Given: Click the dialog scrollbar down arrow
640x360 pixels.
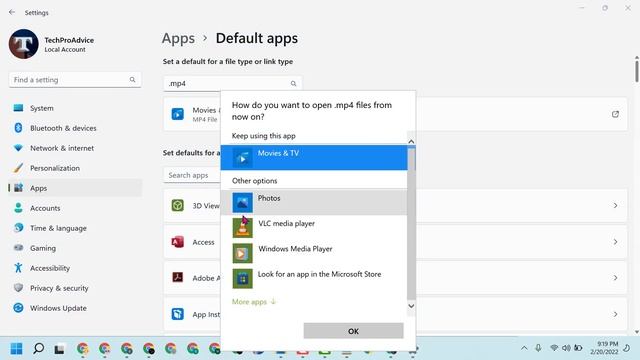Looking at the screenshot, I should [411, 306].
